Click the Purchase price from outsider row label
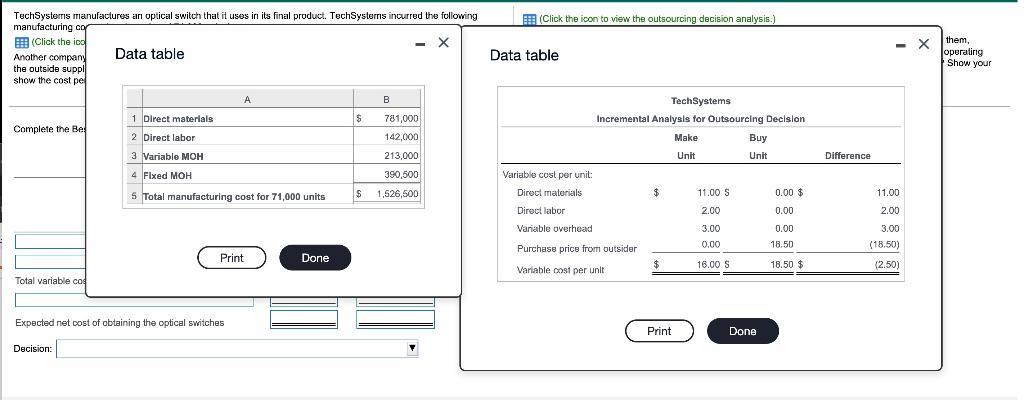This screenshot has width=1024, height=400. pos(577,249)
